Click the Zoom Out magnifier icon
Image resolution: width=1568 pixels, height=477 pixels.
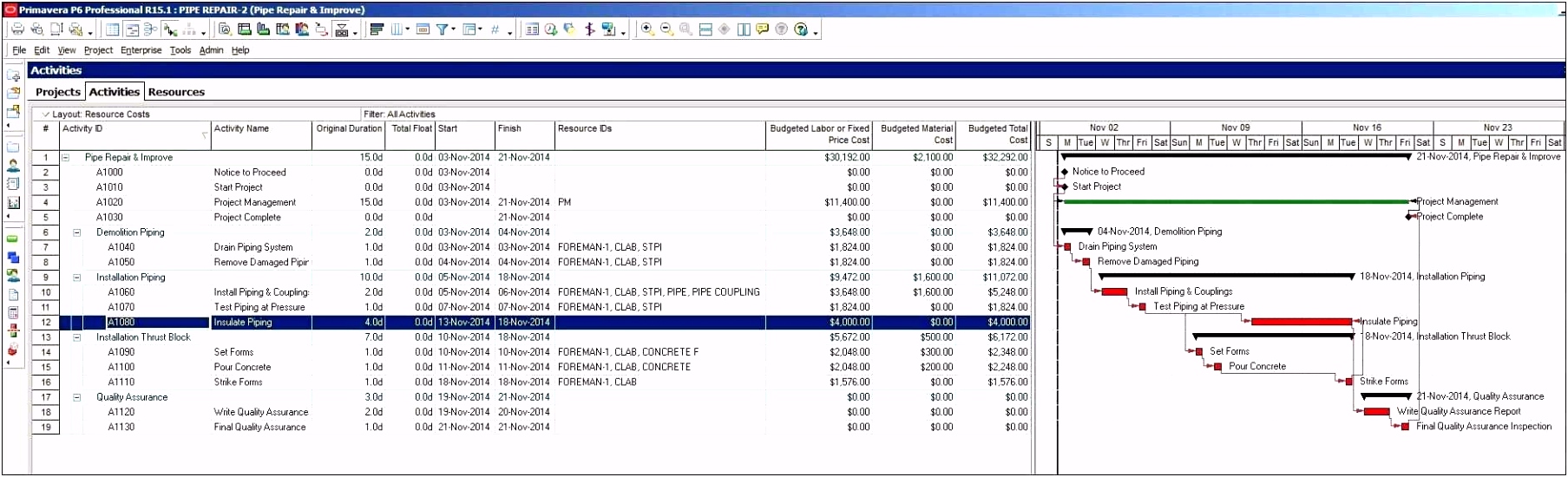666,29
